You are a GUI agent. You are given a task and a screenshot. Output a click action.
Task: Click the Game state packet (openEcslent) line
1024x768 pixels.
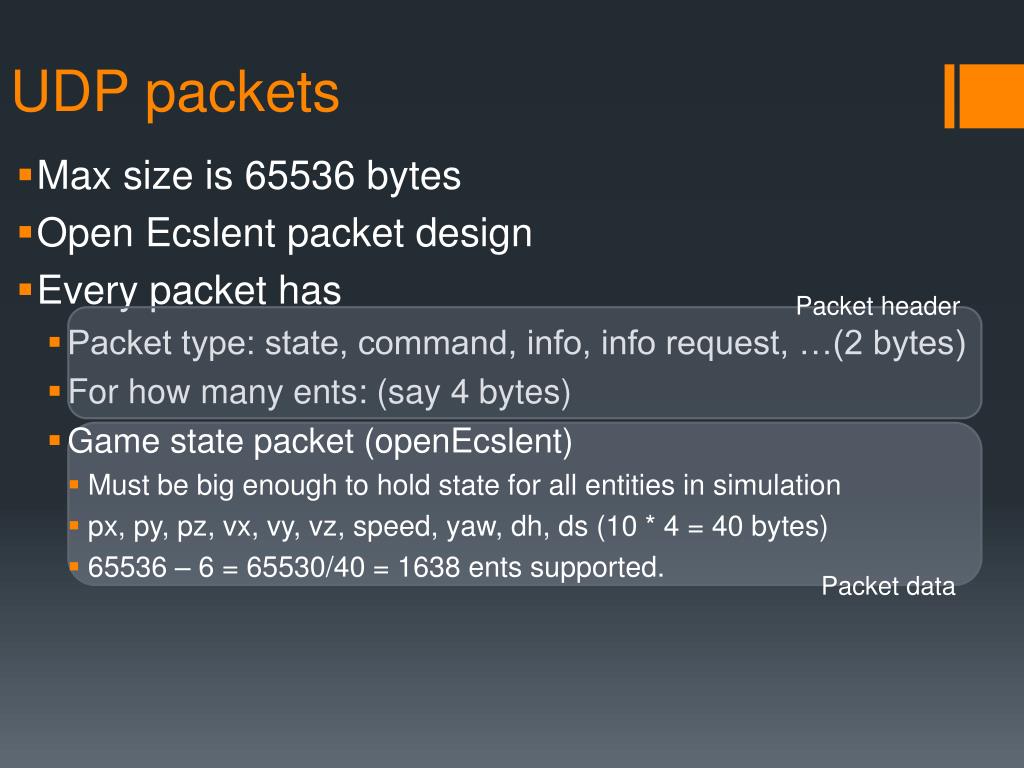(x=320, y=441)
